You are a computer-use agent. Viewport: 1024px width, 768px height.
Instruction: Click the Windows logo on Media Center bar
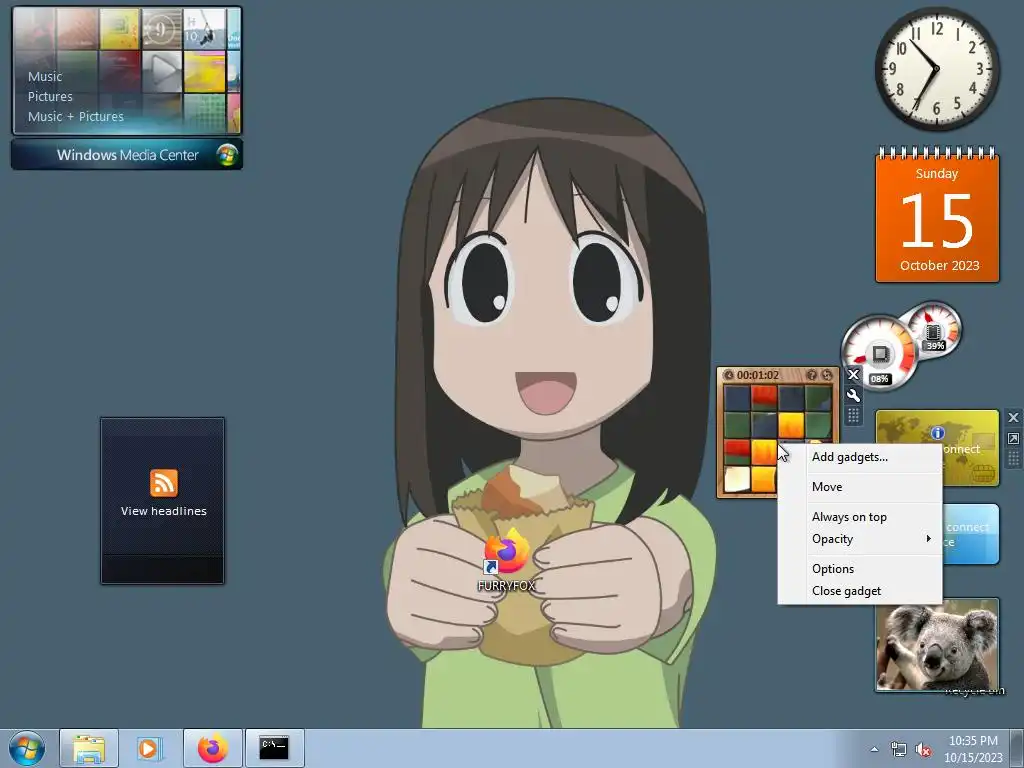[x=227, y=155]
